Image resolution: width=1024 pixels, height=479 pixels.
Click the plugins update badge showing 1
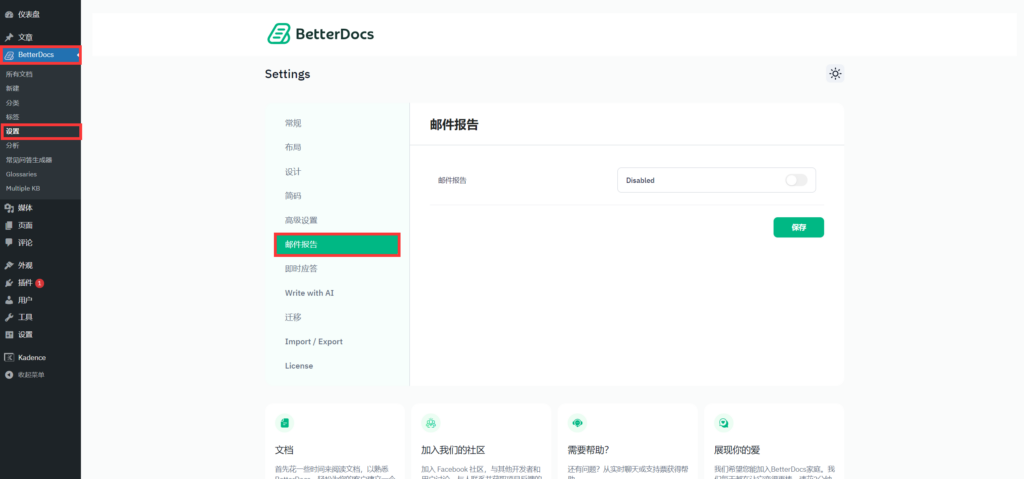(40, 283)
